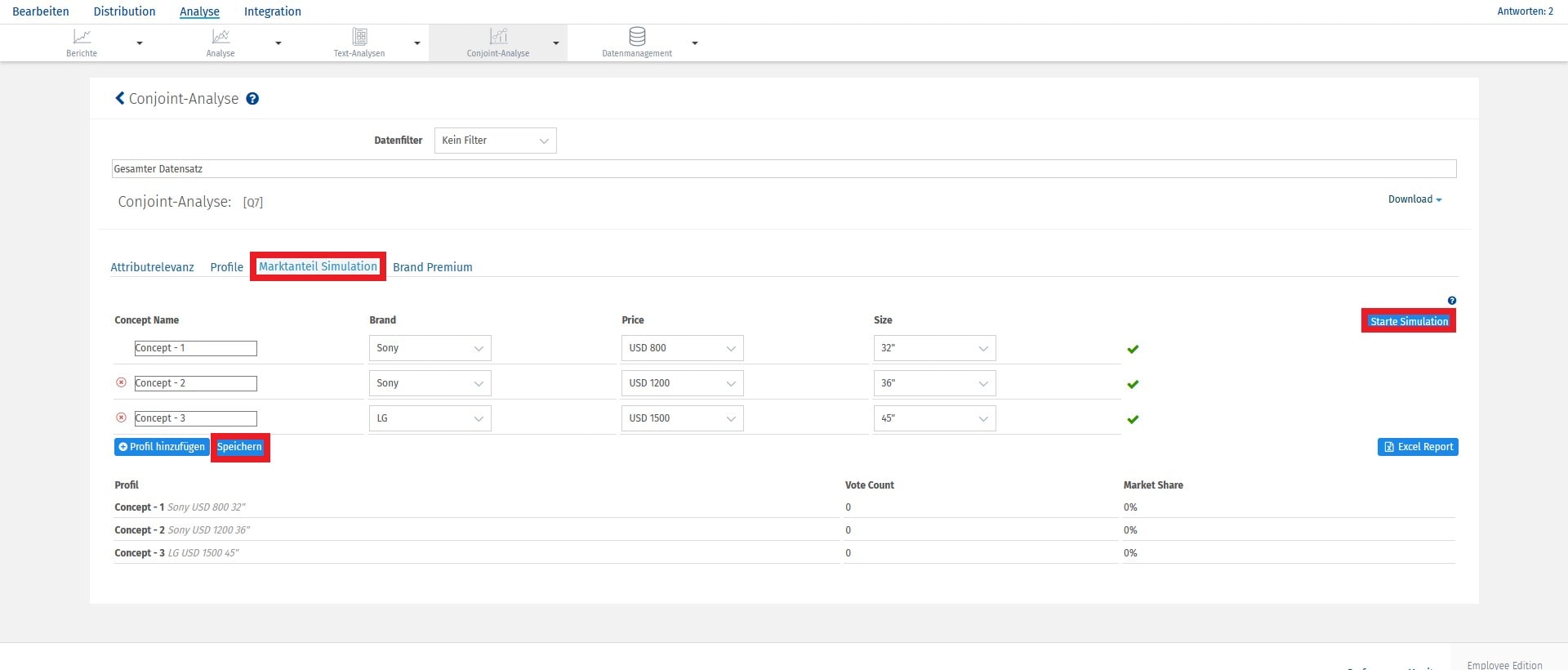Click the Analyse chart icon in toolbar
The image size is (1568, 670).
point(220,37)
